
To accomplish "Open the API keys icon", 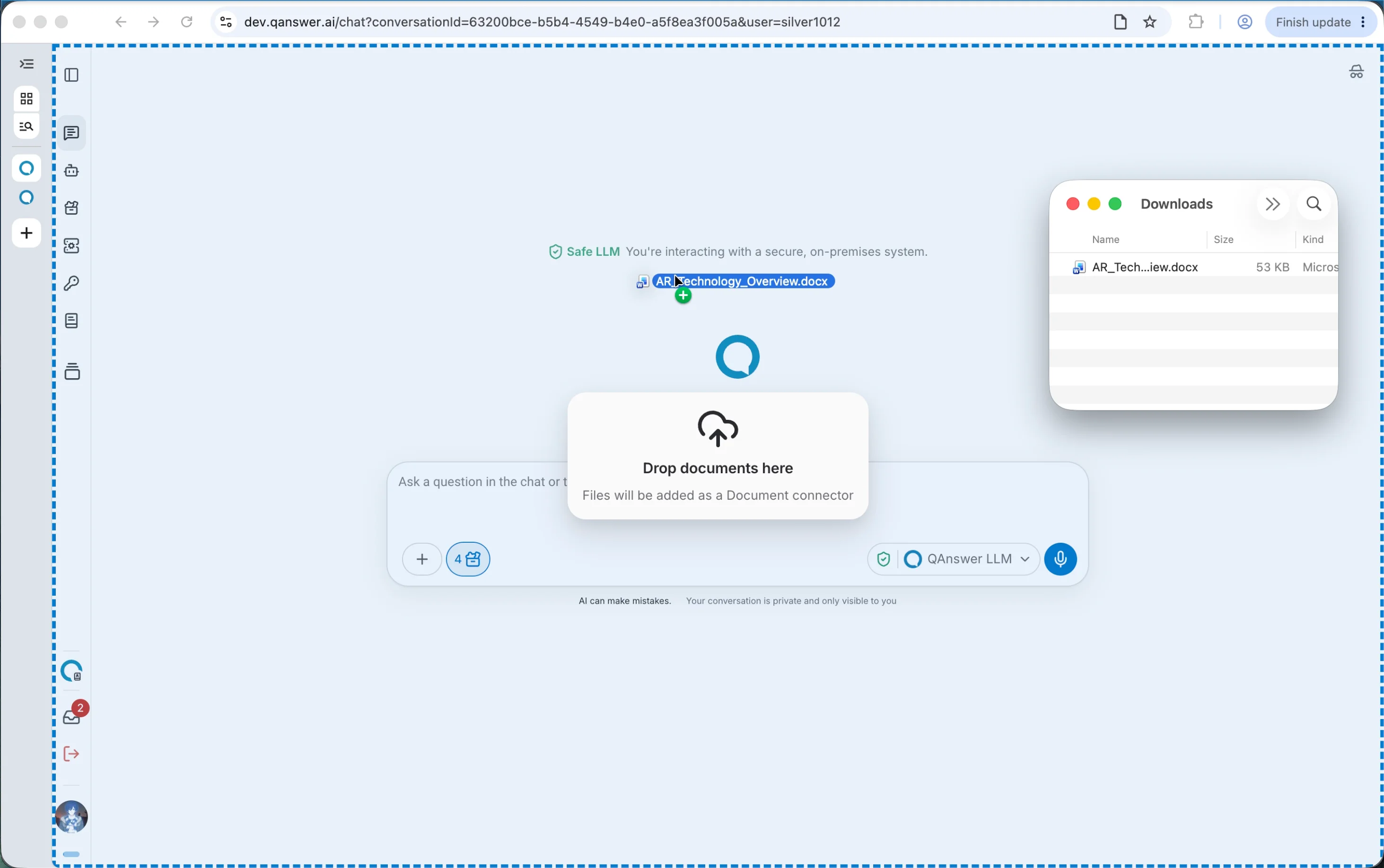I will (x=72, y=283).
